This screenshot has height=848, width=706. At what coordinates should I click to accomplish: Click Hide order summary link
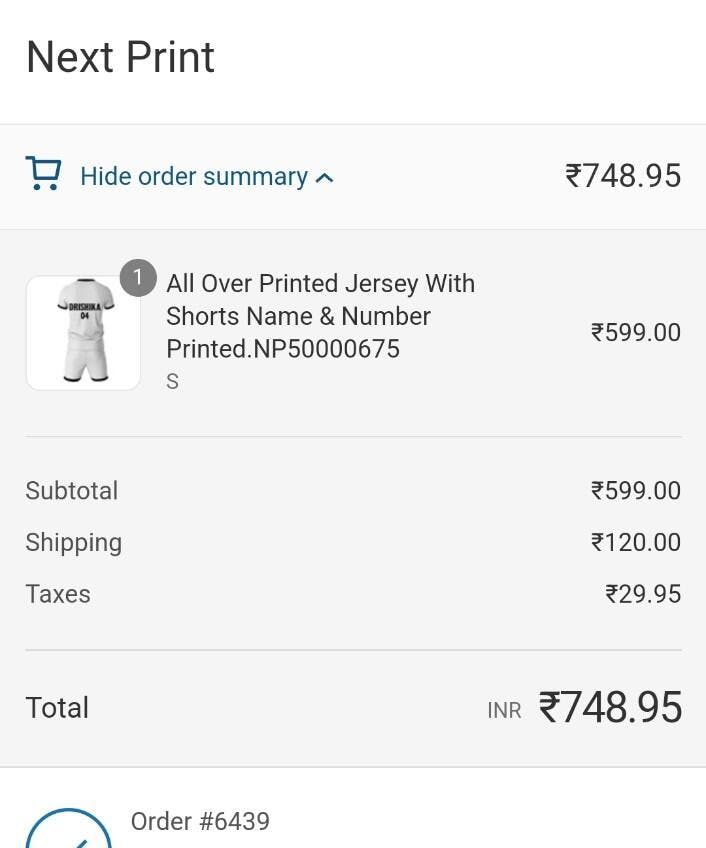point(194,177)
